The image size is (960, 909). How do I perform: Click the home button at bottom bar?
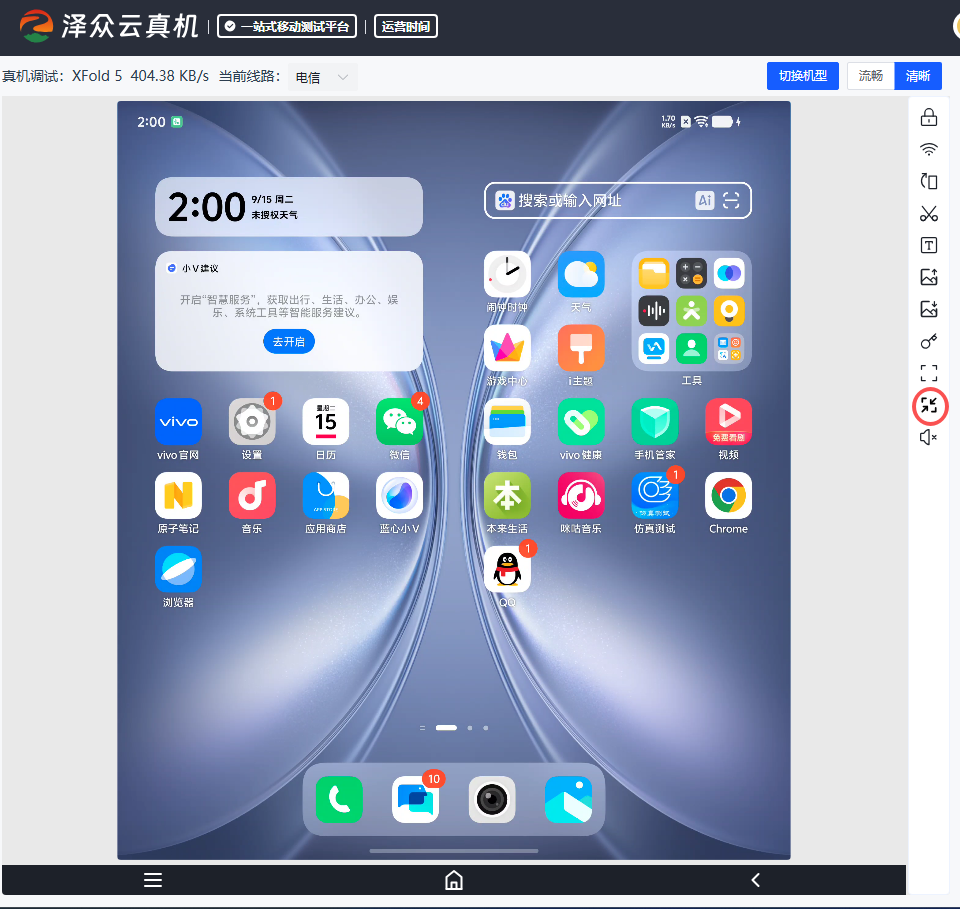pos(454,880)
